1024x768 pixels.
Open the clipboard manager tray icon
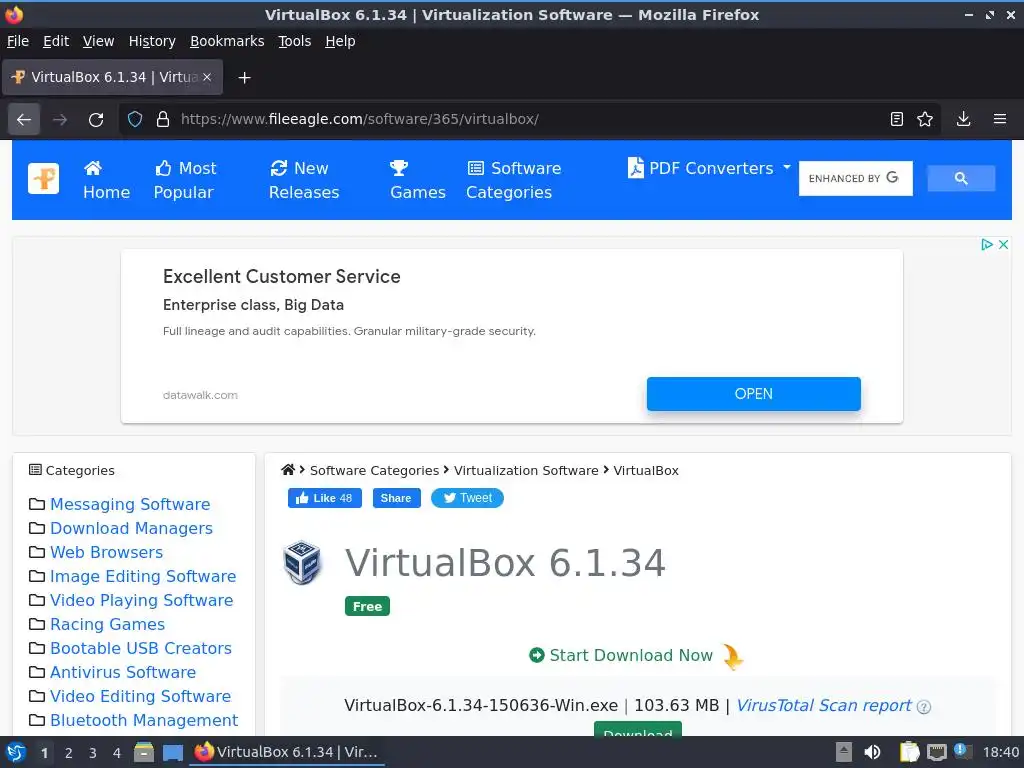click(908, 752)
